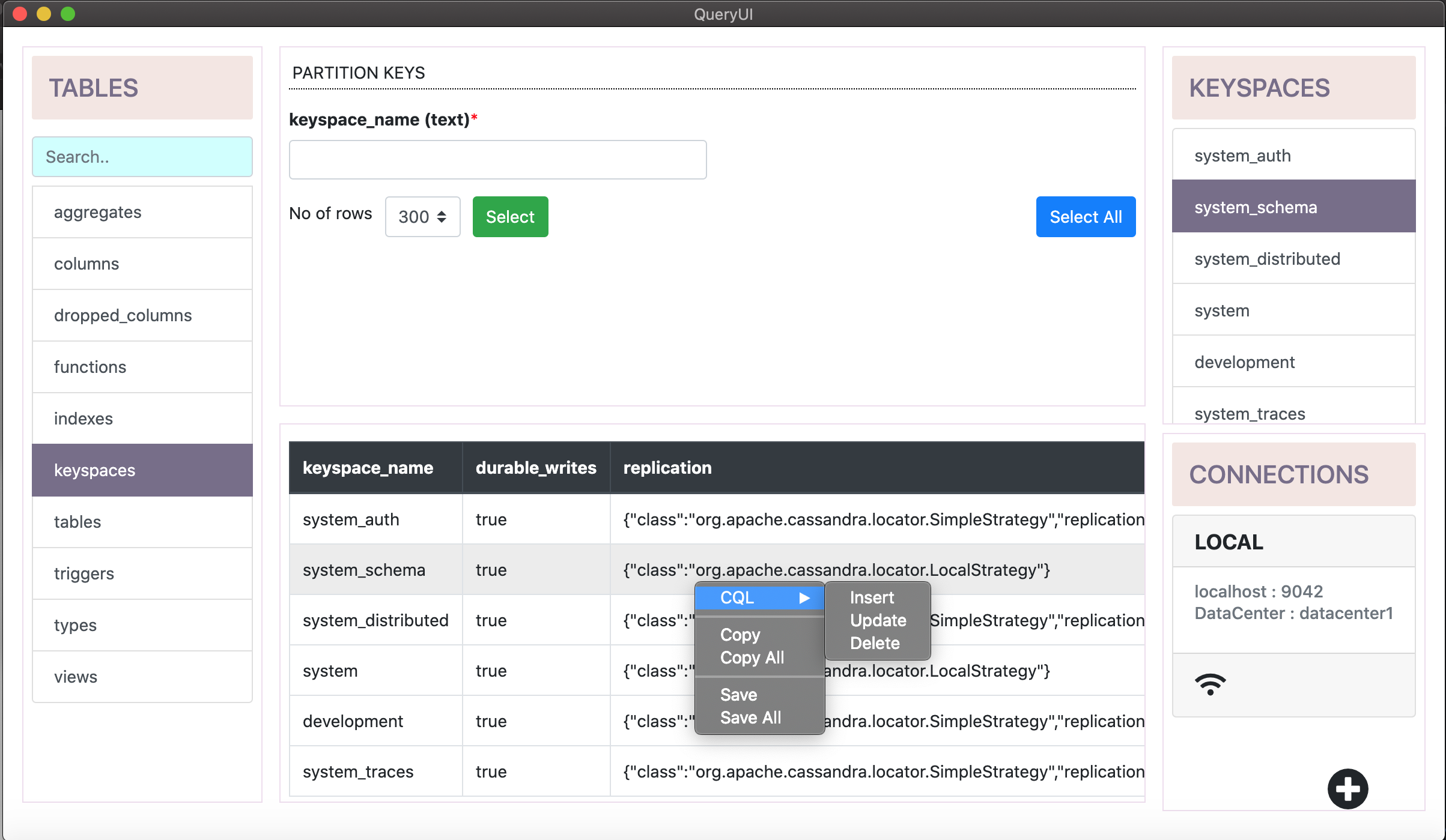Choose Update from the CQL submenu
Viewport: 1446px width, 840px height.
[877, 620]
